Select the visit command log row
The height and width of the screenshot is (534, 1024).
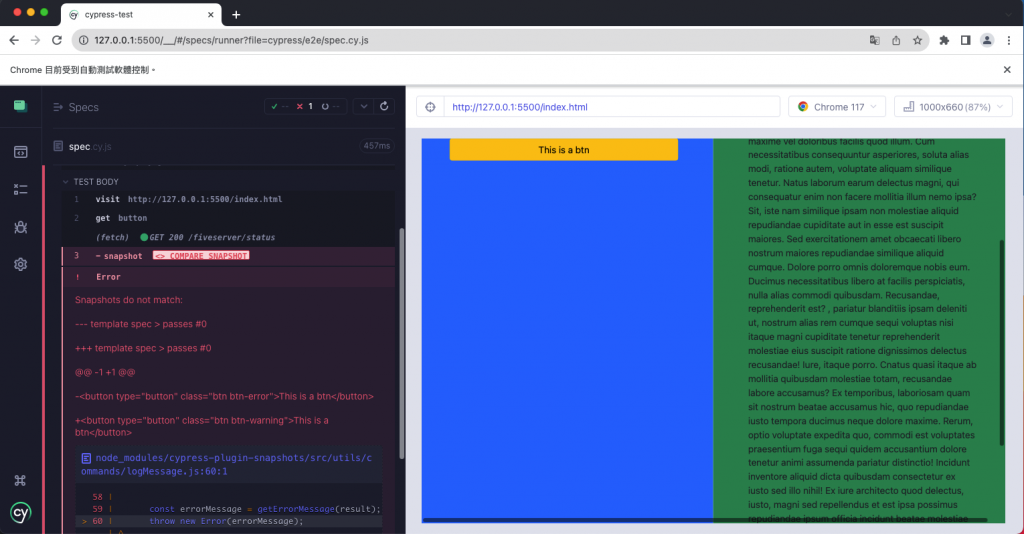[229, 199]
